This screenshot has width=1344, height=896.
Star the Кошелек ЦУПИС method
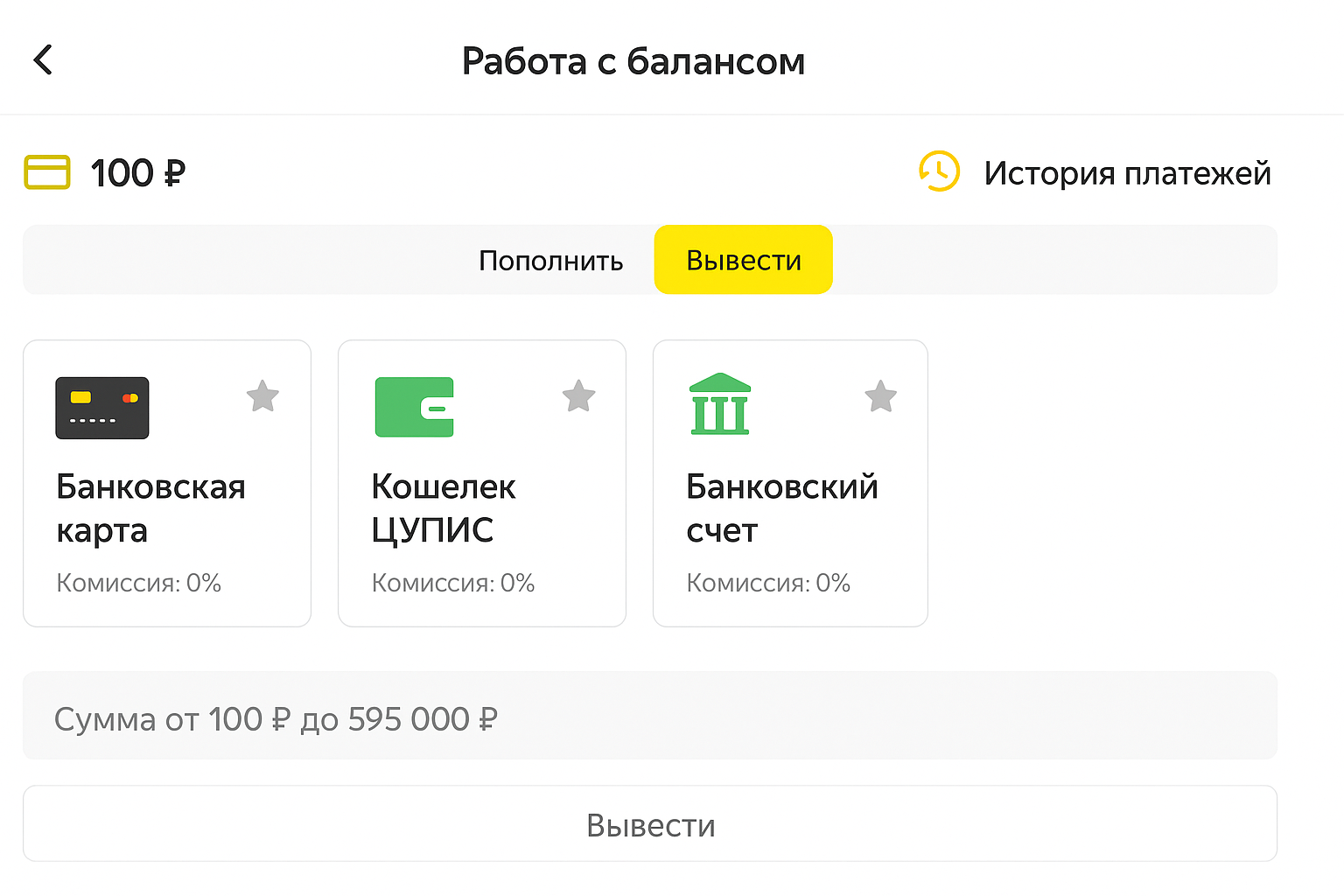[578, 397]
